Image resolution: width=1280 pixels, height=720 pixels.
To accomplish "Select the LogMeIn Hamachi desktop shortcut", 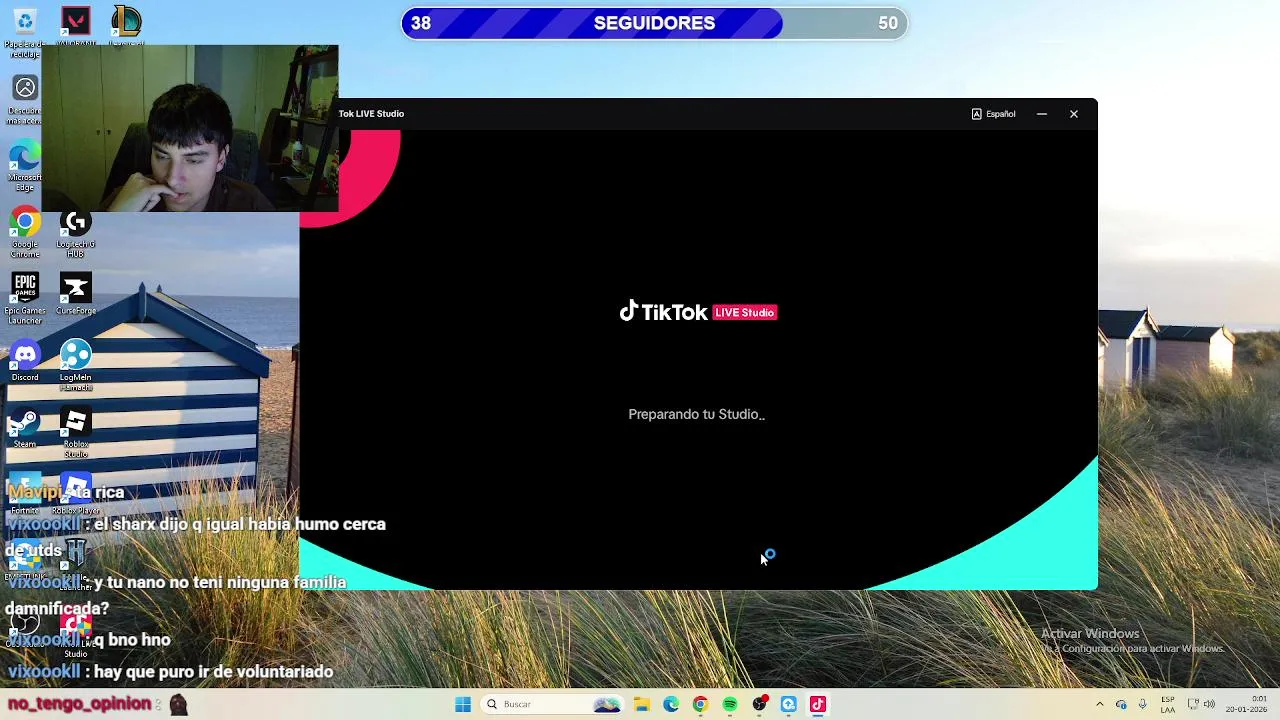I will pyautogui.click(x=75, y=365).
